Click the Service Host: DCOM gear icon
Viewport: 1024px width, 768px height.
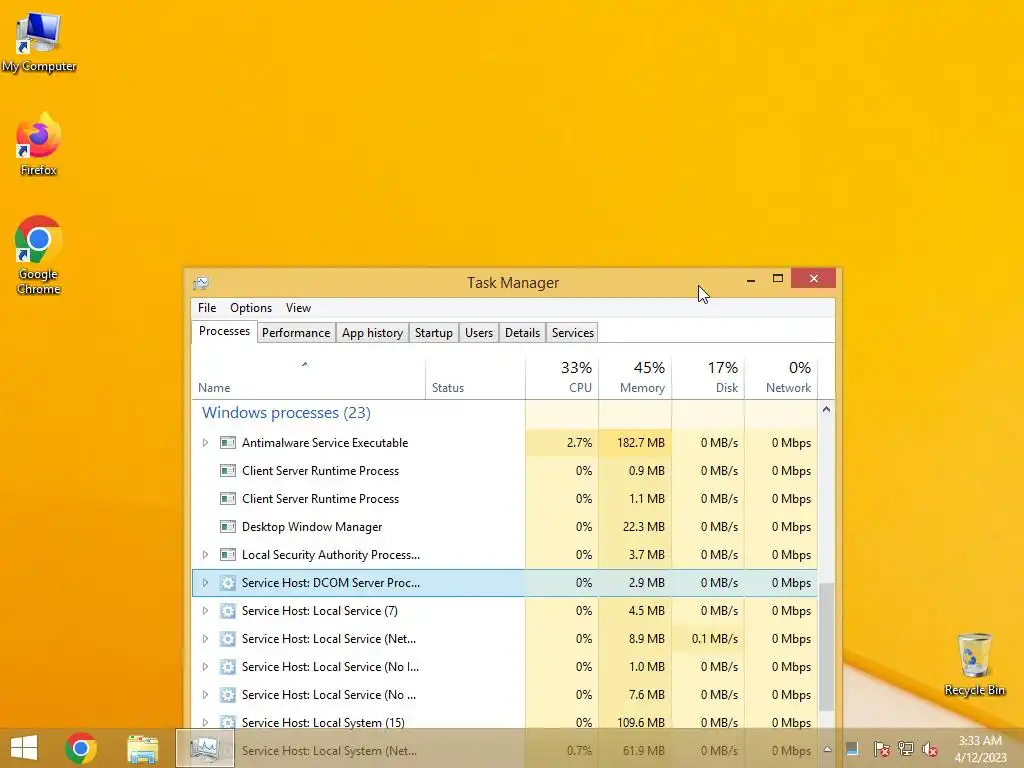[228, 583]
